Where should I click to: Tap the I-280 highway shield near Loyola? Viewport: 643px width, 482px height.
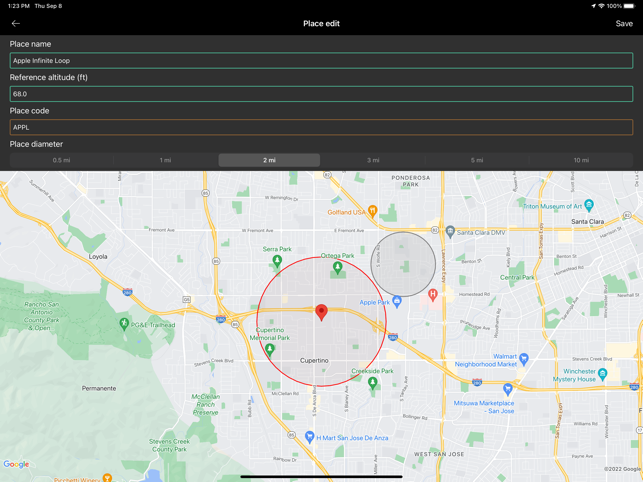[128, 292]
